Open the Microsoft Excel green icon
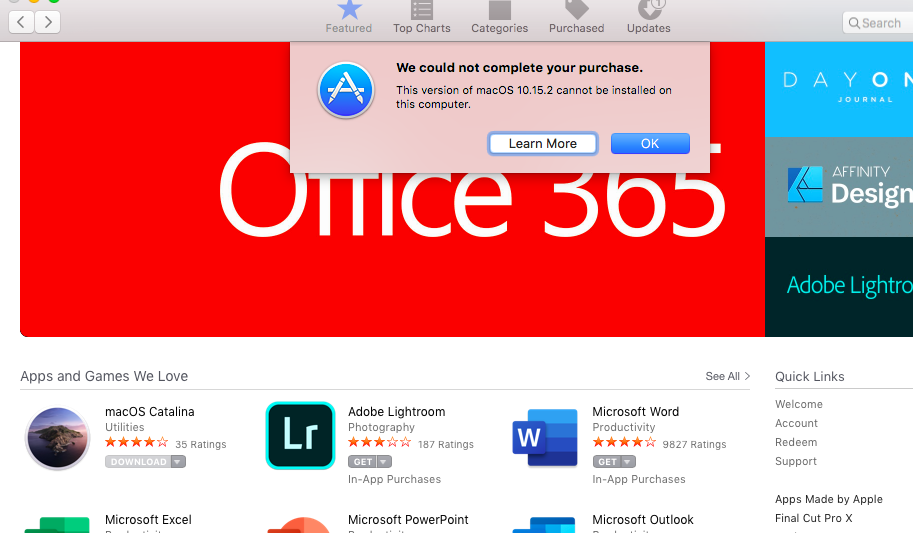This screenshot has width=913, height=533. tap(57, 525)
